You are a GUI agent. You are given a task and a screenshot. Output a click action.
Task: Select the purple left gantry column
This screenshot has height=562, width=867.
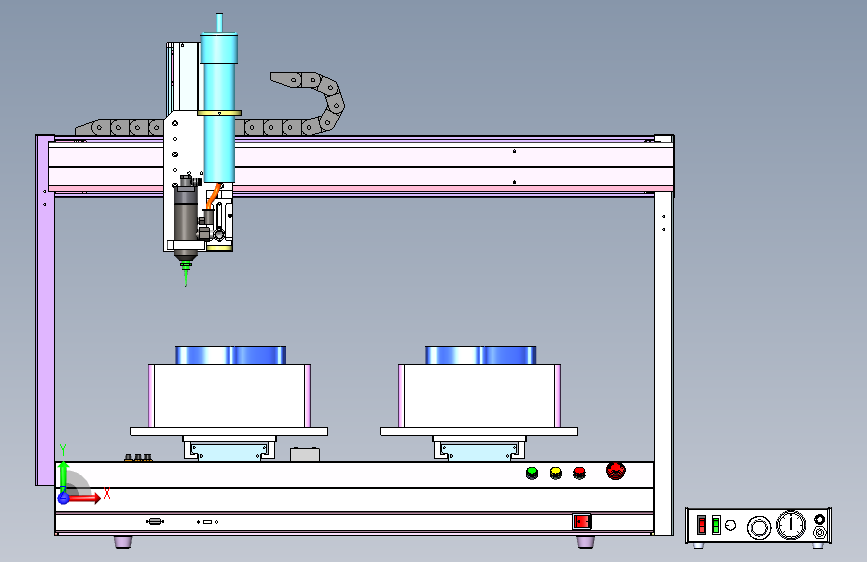tap(45, 310)
